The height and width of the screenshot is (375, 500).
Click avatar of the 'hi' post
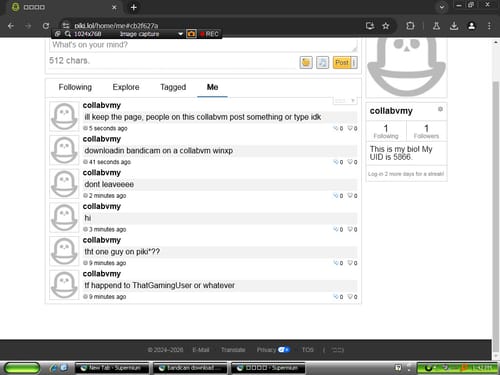pyautogui.click(x=64, y=217)
